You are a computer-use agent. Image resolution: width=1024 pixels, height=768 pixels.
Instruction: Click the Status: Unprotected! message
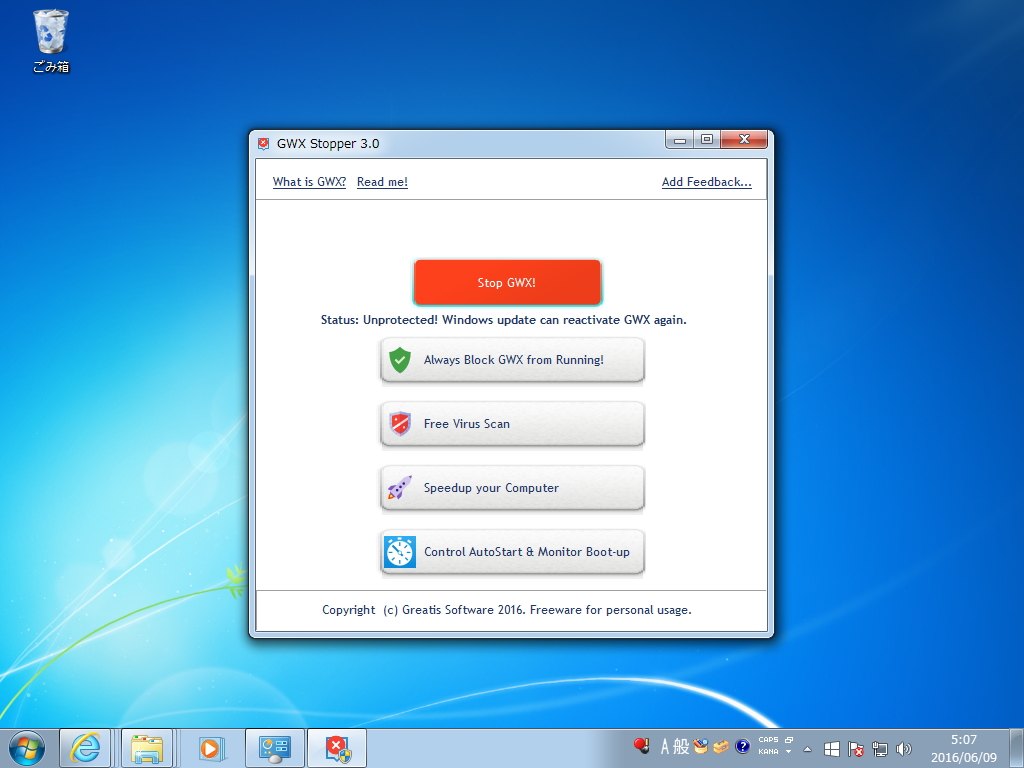pos(504,320)
